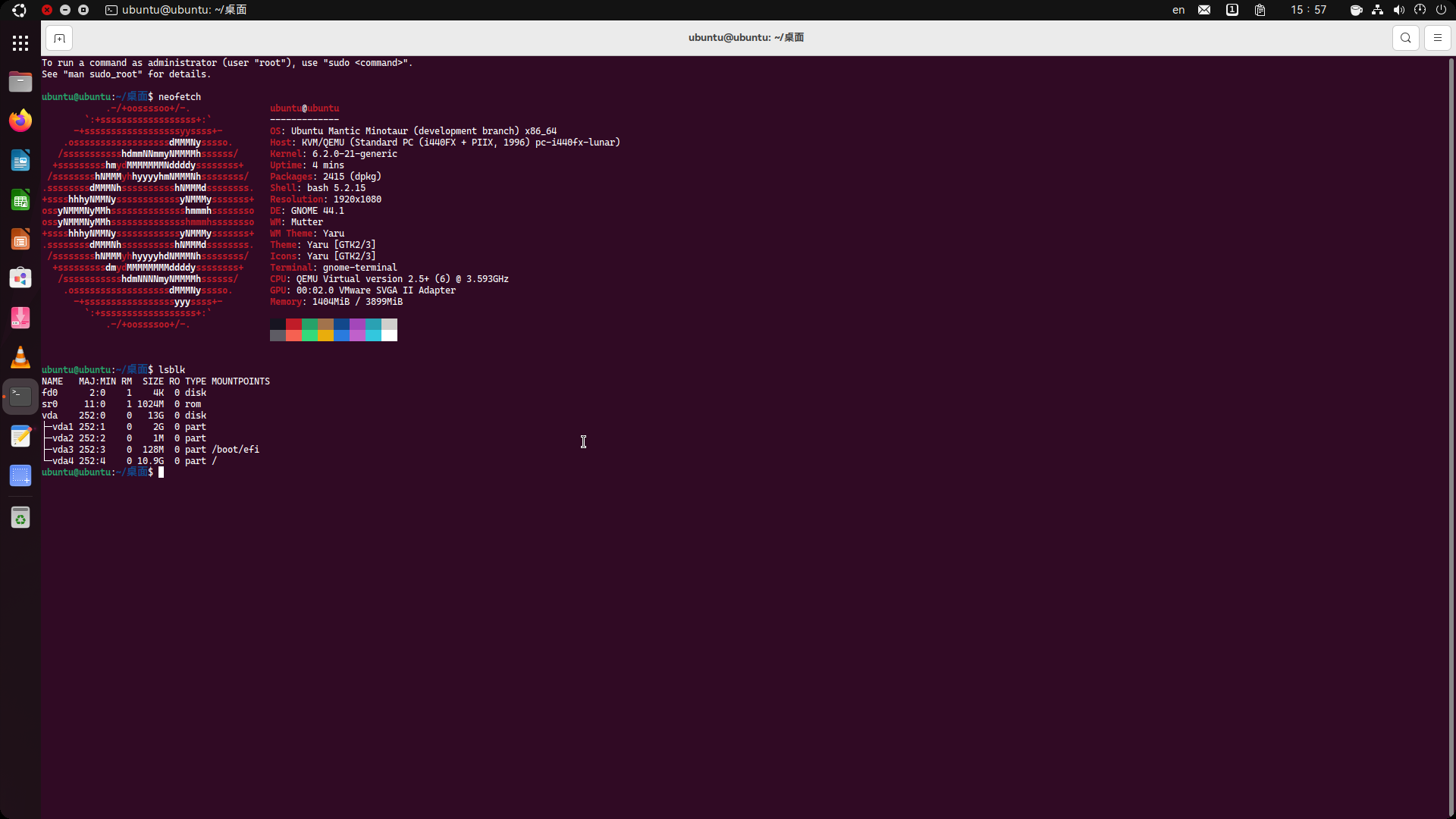Toggle the caffeine coffee cup indicator
The height and width of the screenshot is (819, 1456).
(1356, 10)
